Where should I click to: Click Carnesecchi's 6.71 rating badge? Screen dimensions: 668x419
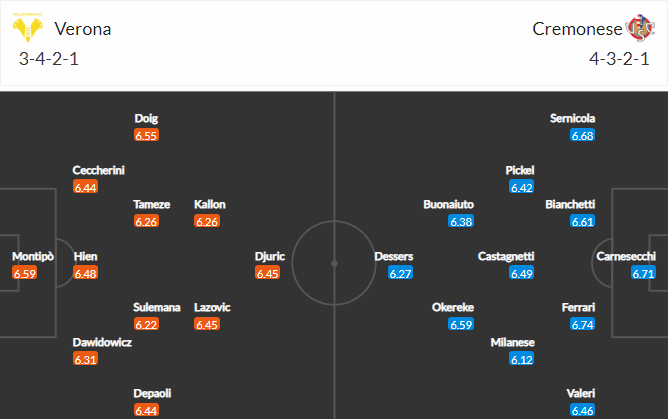(x=643, y=273)
